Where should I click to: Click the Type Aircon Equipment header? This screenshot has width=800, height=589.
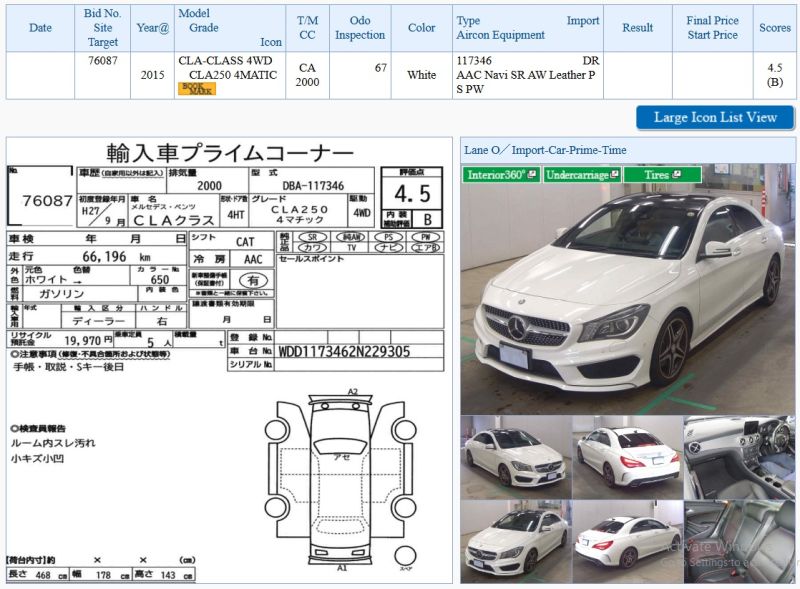tap(528, 28)
